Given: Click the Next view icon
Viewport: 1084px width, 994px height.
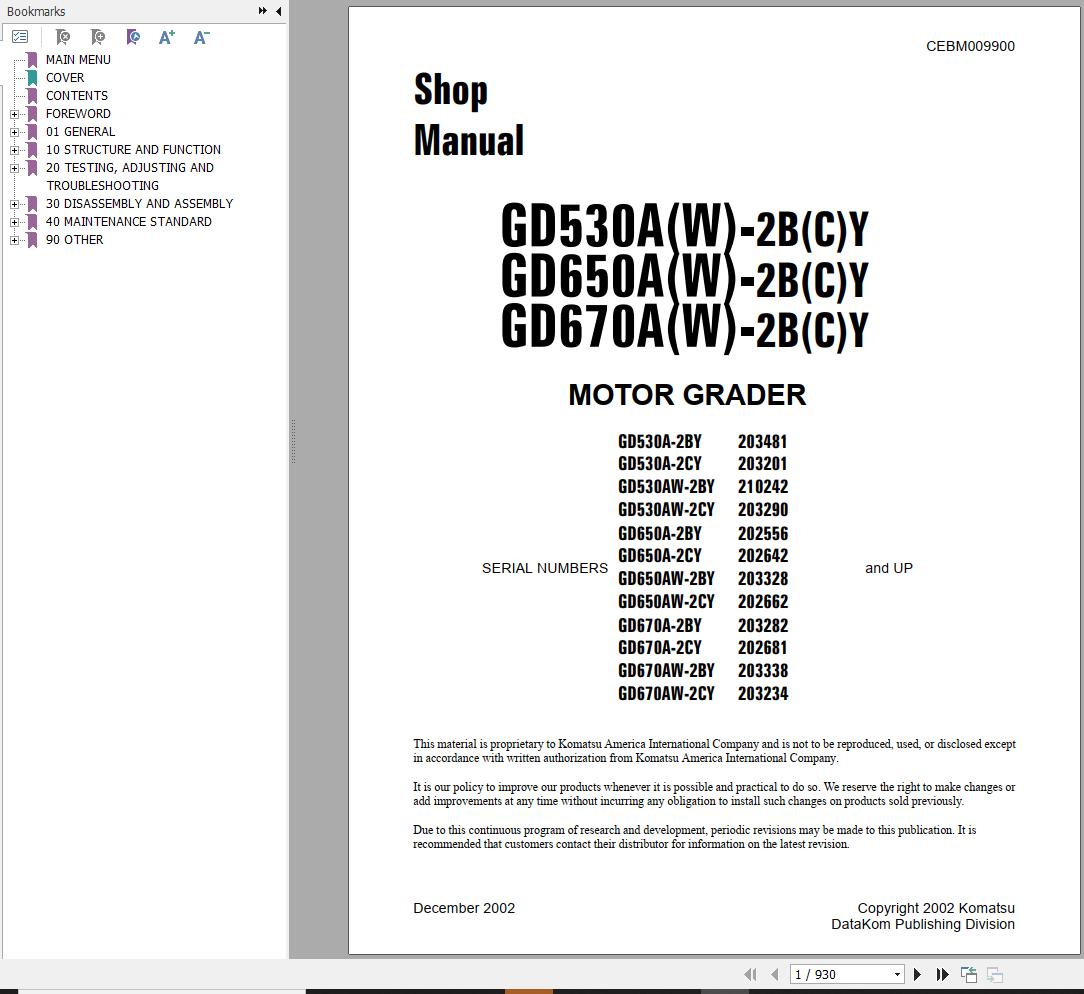Looking at the screenshot, I should pos(994,973).
